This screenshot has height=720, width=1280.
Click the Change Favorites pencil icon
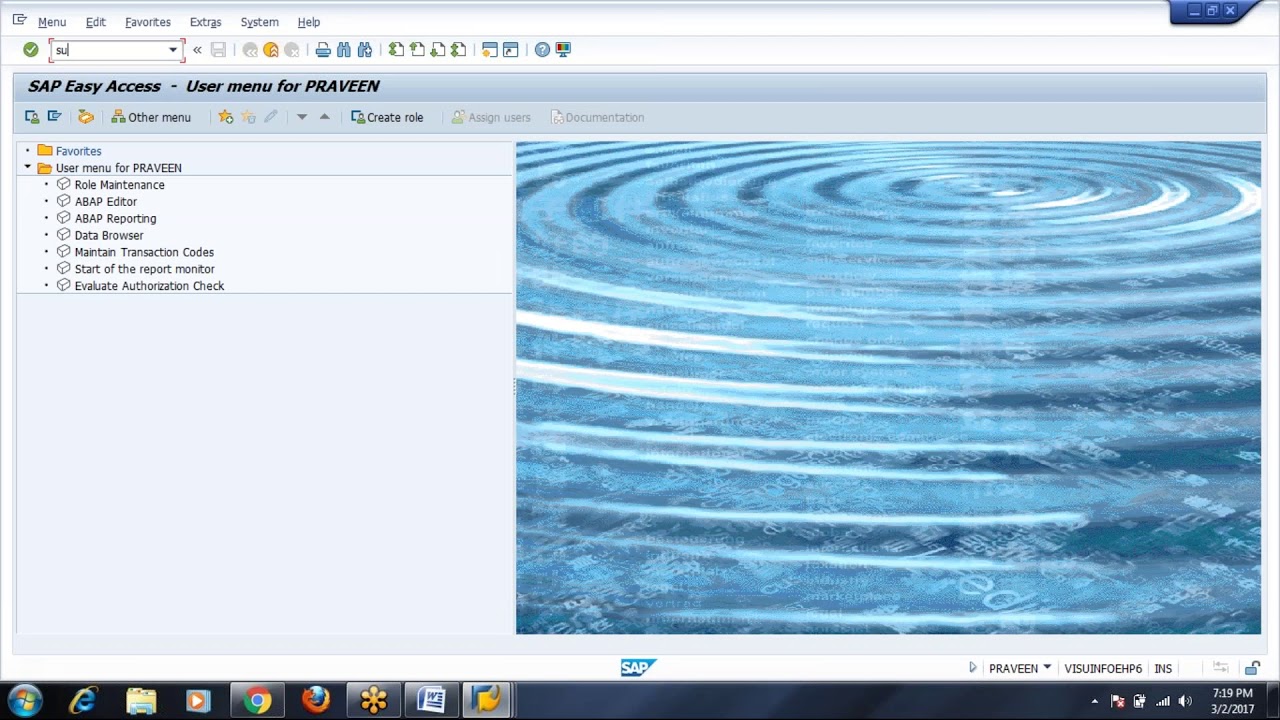[270, 117]
